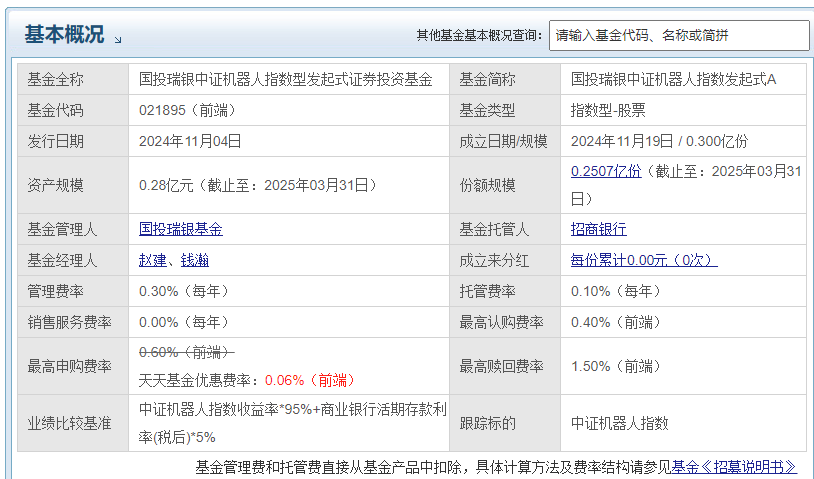Image resolution: width=814 pixels, height=479 pixels.
Task: Select the short name 国投瑞银中证机器人指数发起式A
Action: pyautogui.click(x=673, y=79)
